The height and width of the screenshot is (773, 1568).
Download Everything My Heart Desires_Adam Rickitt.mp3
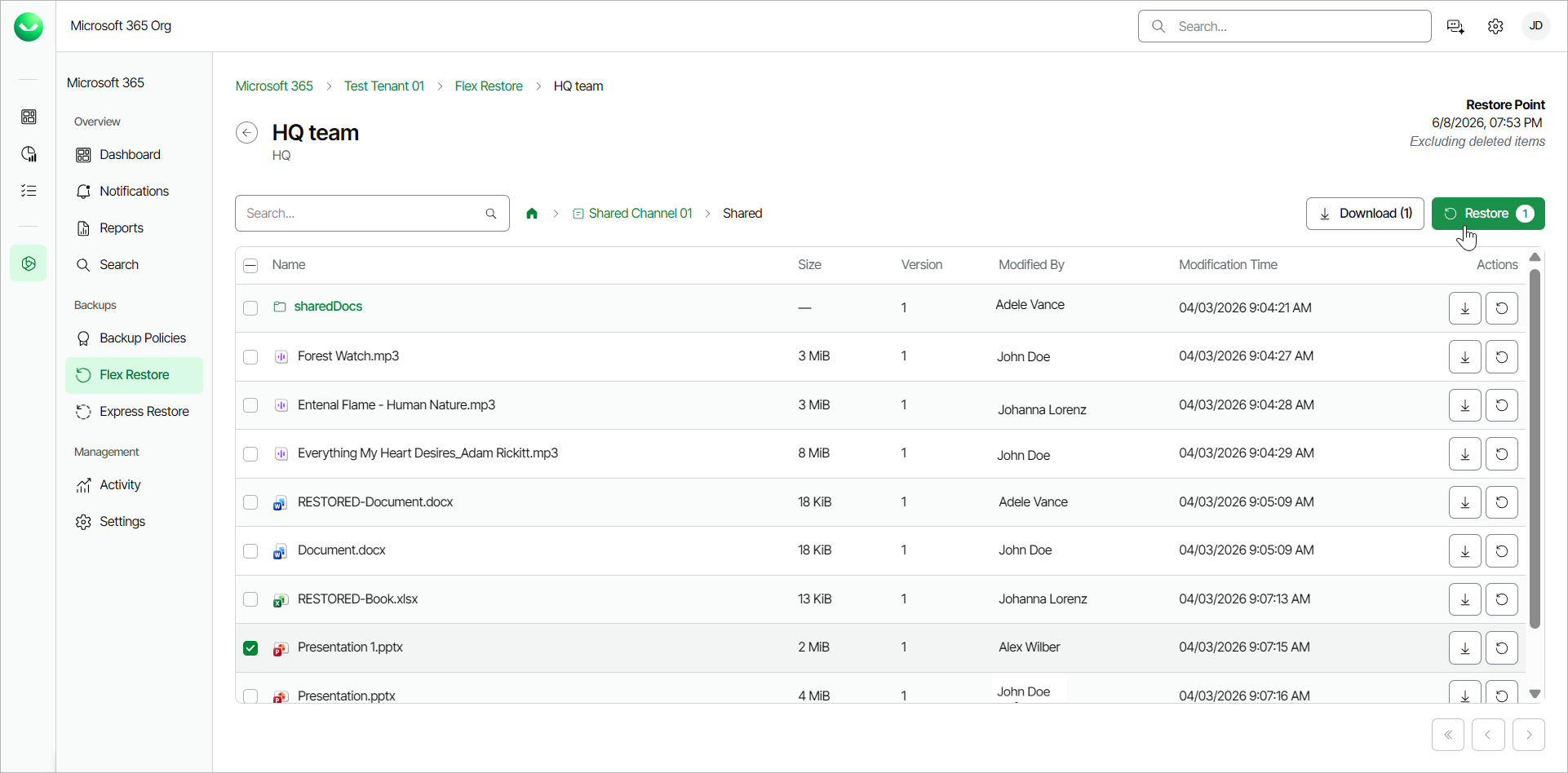pos(1465,453)
